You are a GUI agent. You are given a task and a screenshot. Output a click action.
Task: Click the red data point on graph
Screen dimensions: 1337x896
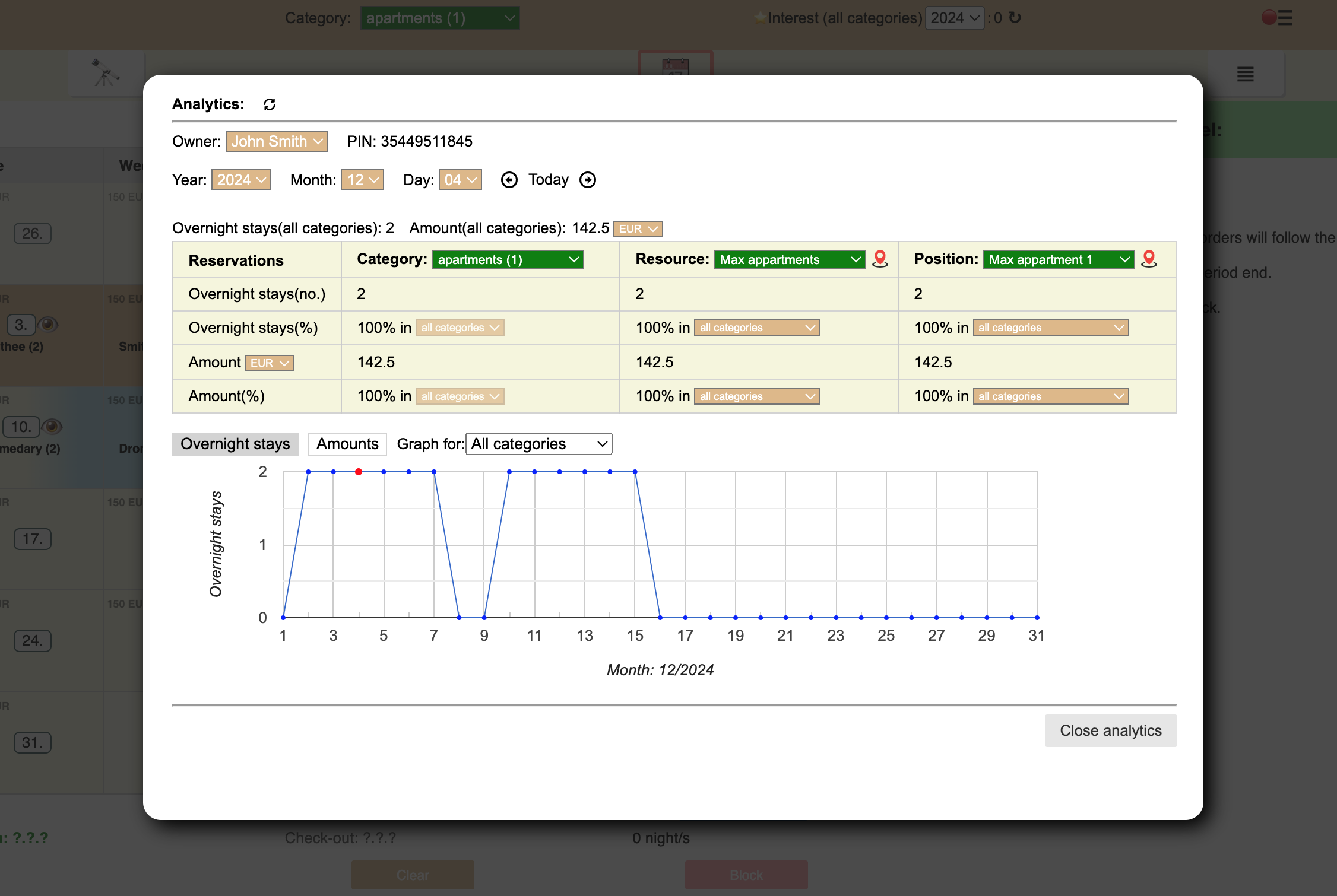(x=359, y=472)
